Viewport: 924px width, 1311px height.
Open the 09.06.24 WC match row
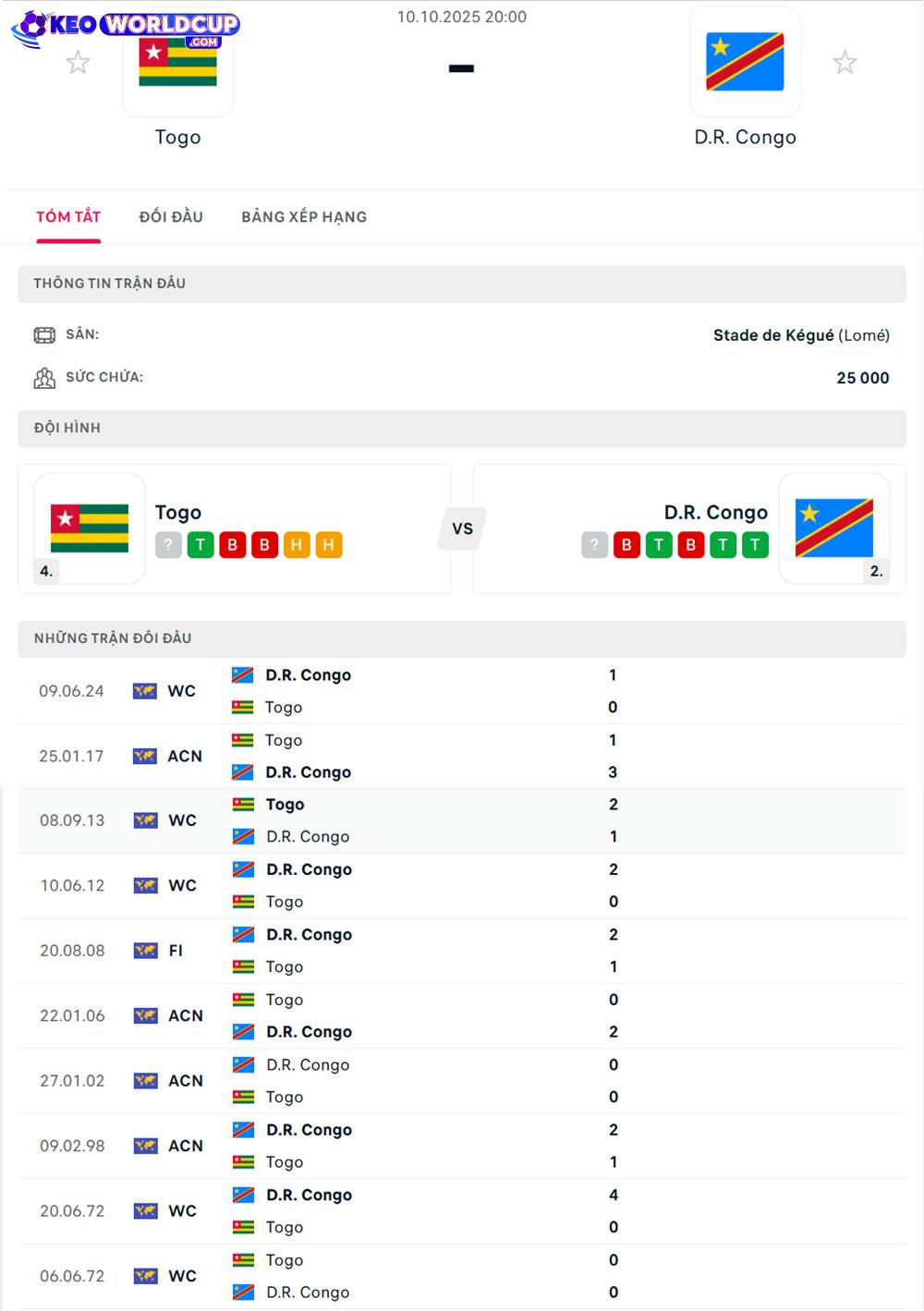tap(462, 691)
